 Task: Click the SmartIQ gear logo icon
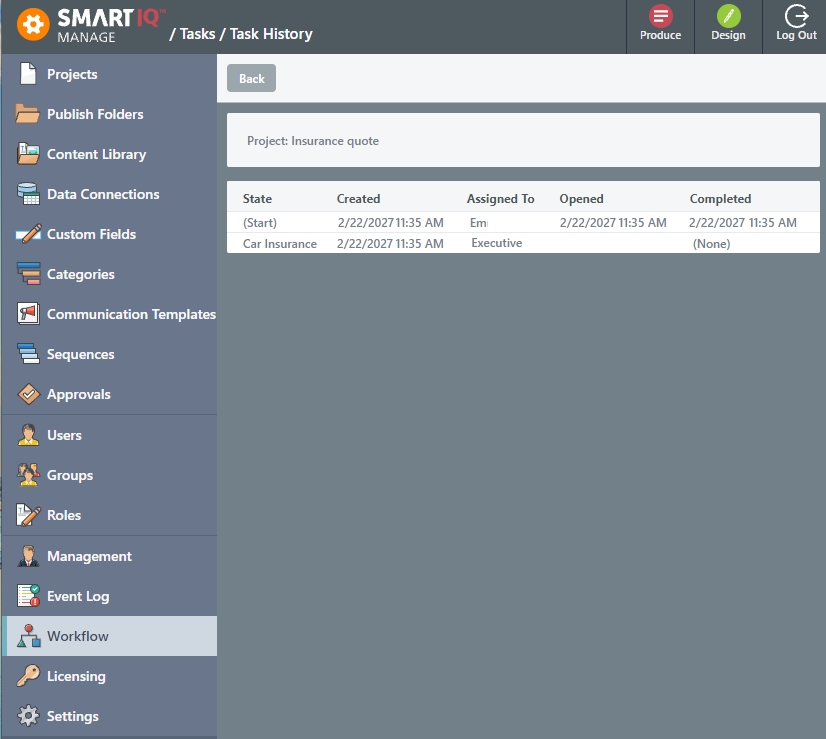tap(33, 24)
